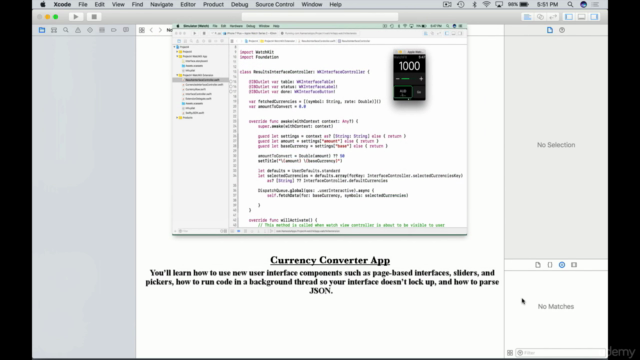Screen dimensions: 640x360
Task: Show the Code Snippet library
Action: [x=550, y=265]
